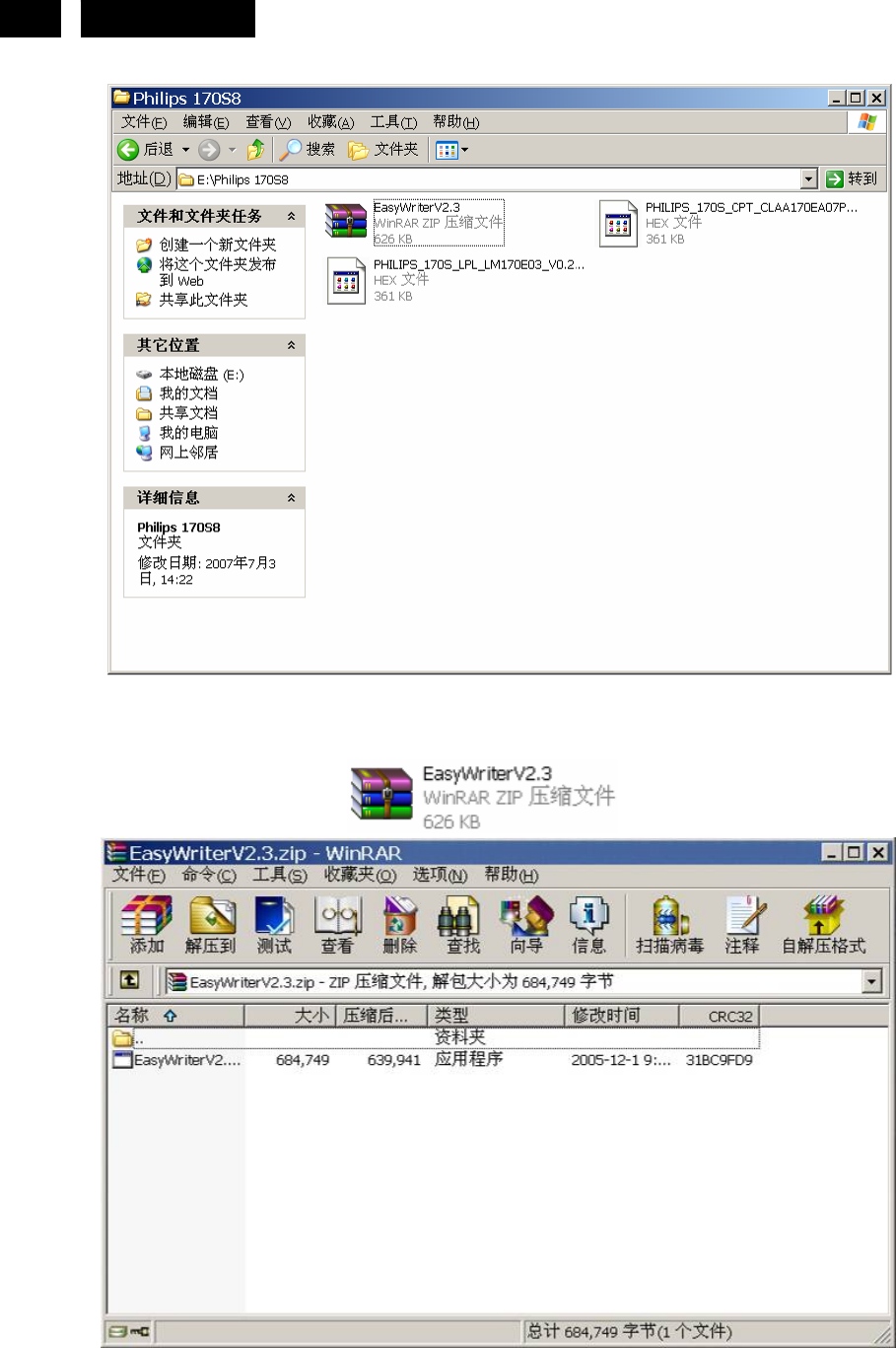
Task: Open 我的文档 link
Action: pyautogui.click(x=177, y=393)
